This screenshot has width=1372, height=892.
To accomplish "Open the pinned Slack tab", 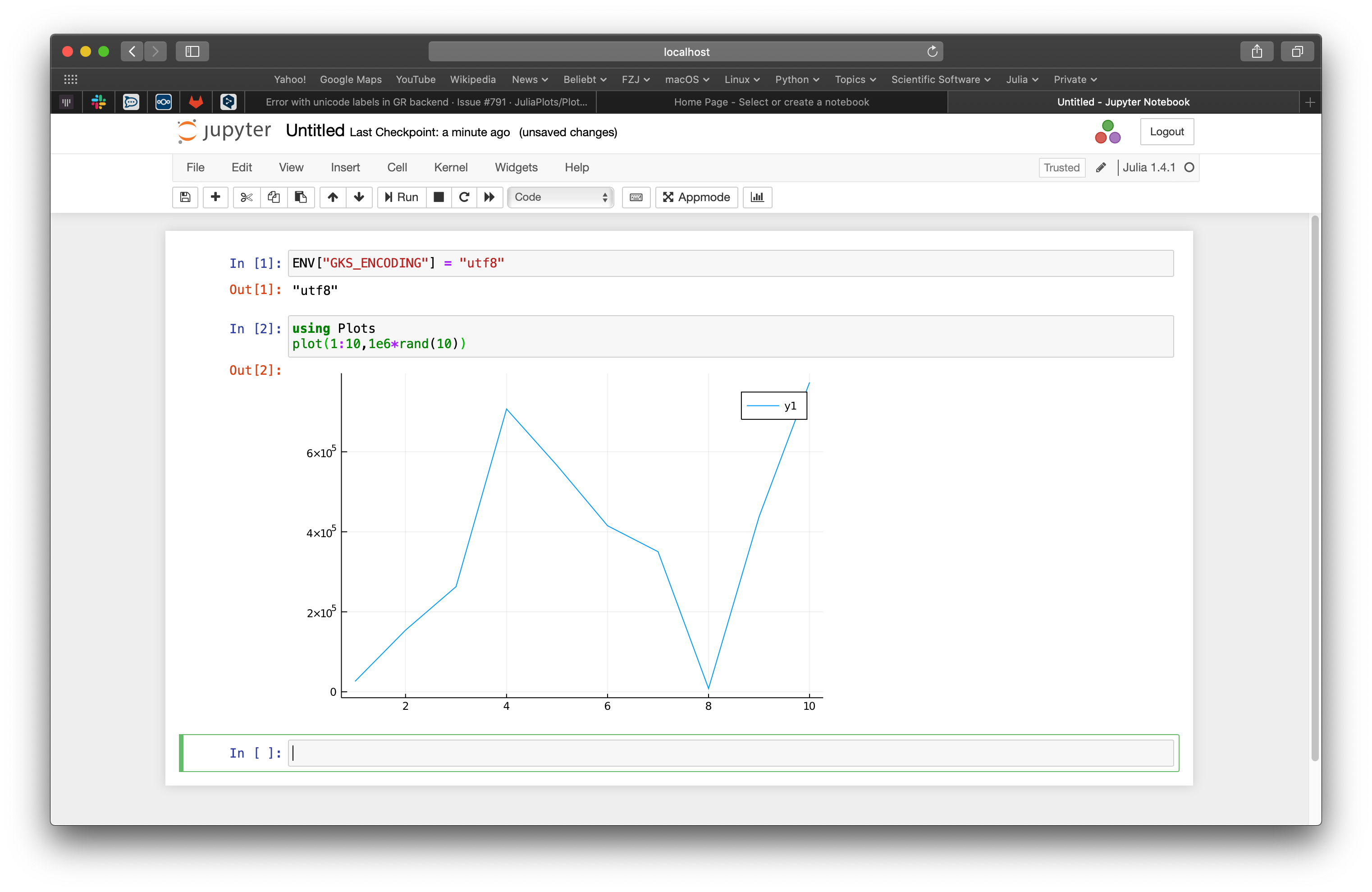I will [x=99, y=102].
